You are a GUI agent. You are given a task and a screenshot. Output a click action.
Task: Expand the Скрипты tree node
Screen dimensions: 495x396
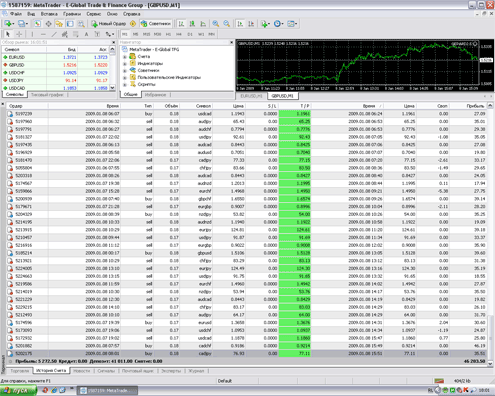click(125, 85)
